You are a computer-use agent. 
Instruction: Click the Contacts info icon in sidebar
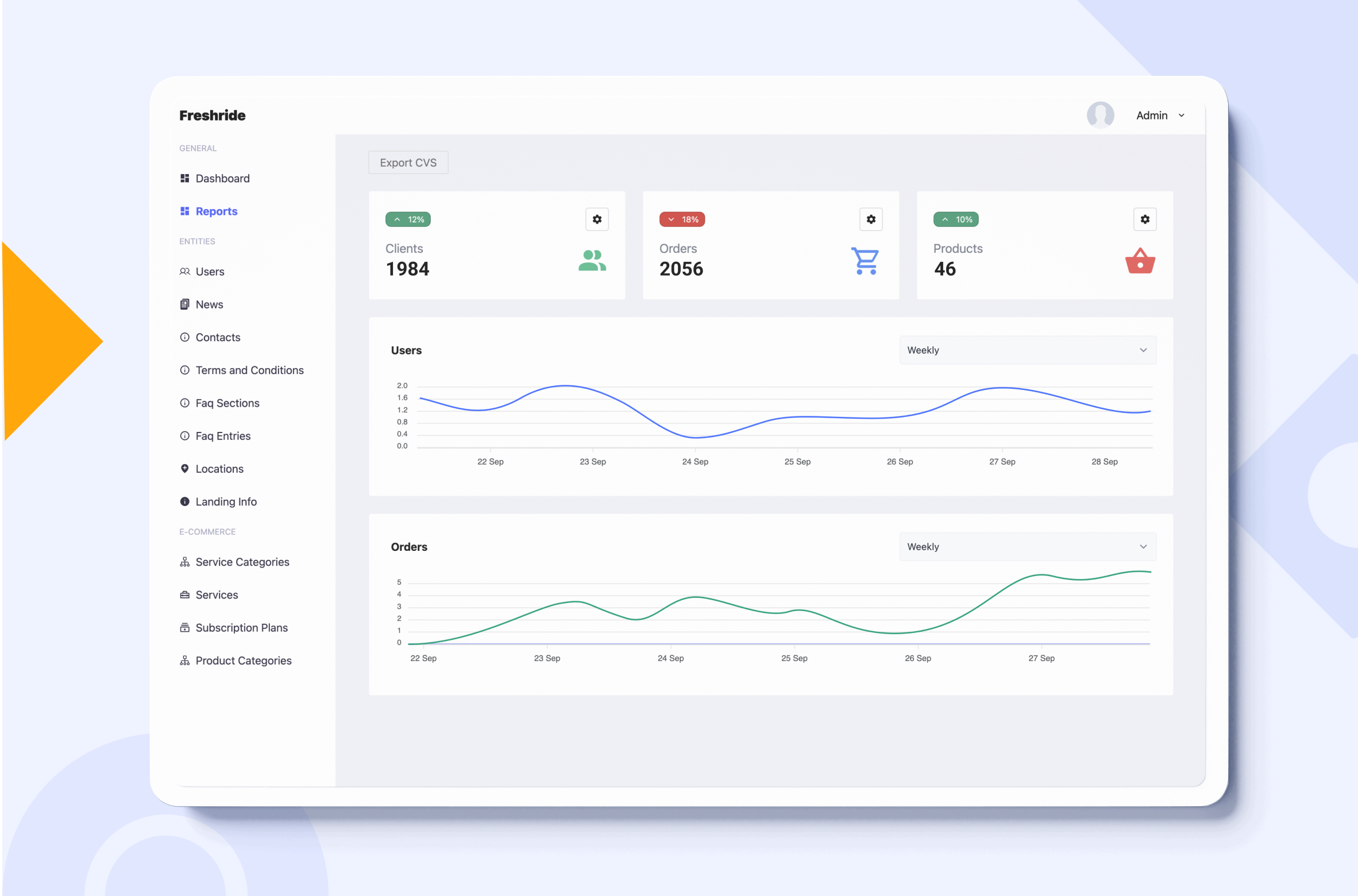[184, 337]
